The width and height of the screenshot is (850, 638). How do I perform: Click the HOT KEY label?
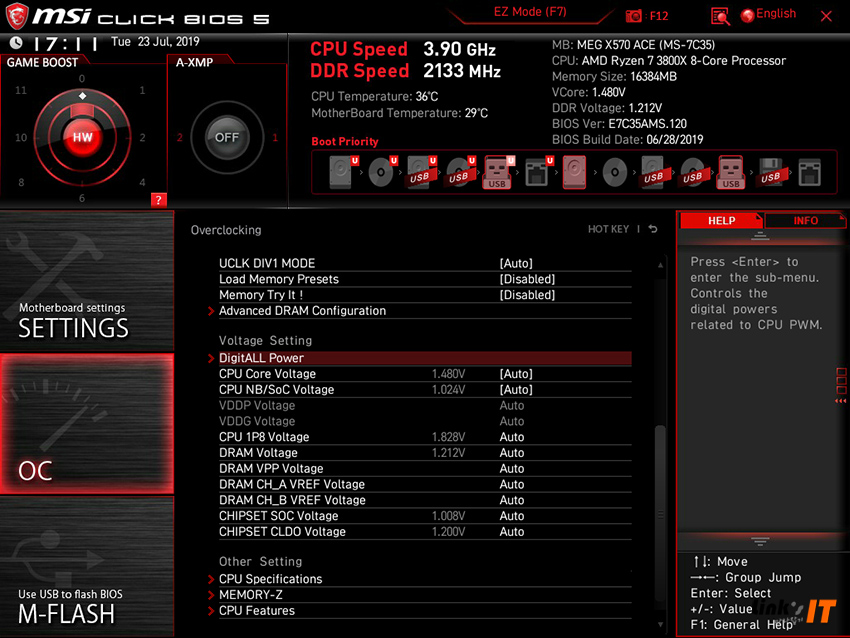pyautogui.click(x=608, y=229)
